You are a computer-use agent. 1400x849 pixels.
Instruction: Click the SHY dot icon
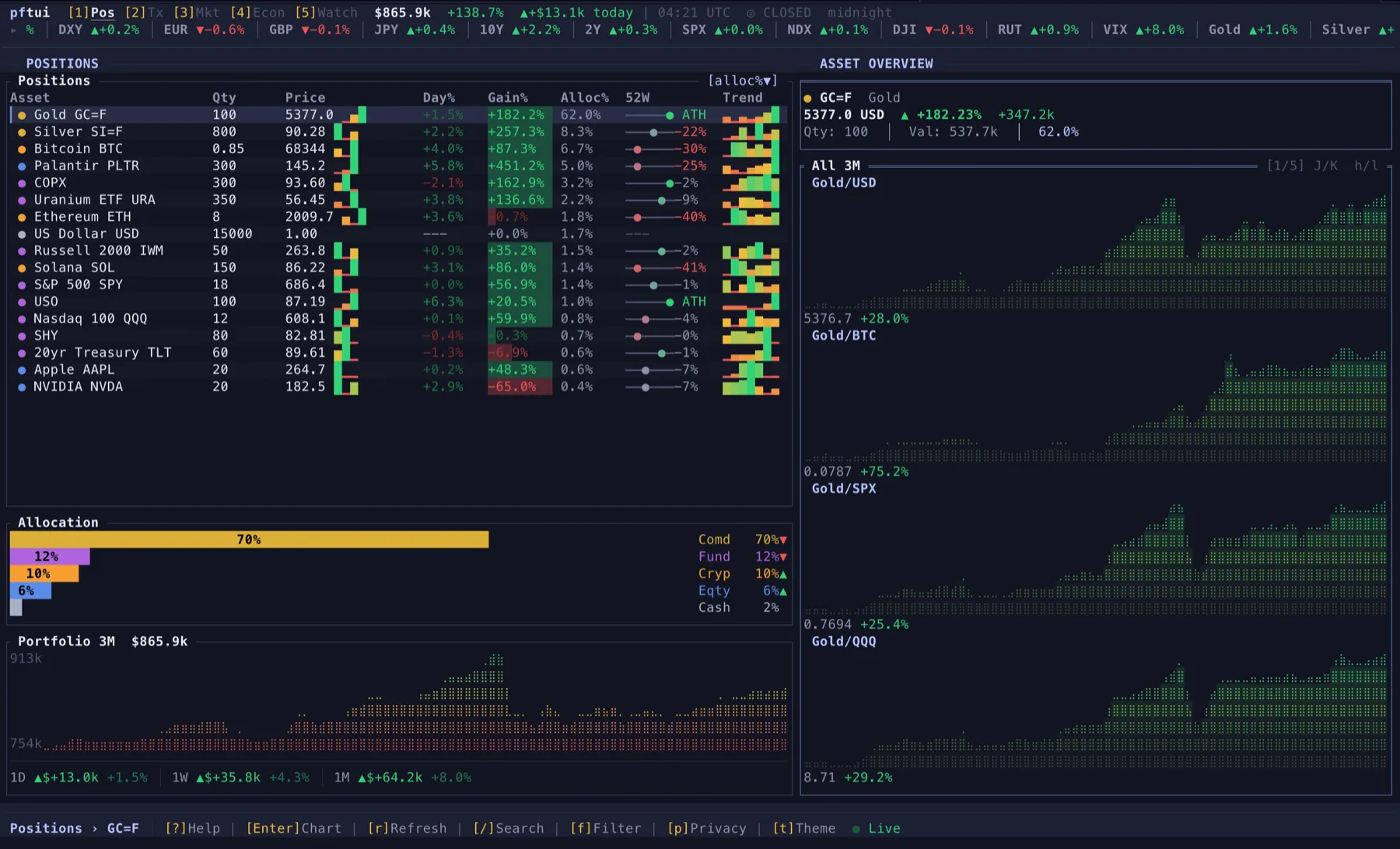point(22,337)
